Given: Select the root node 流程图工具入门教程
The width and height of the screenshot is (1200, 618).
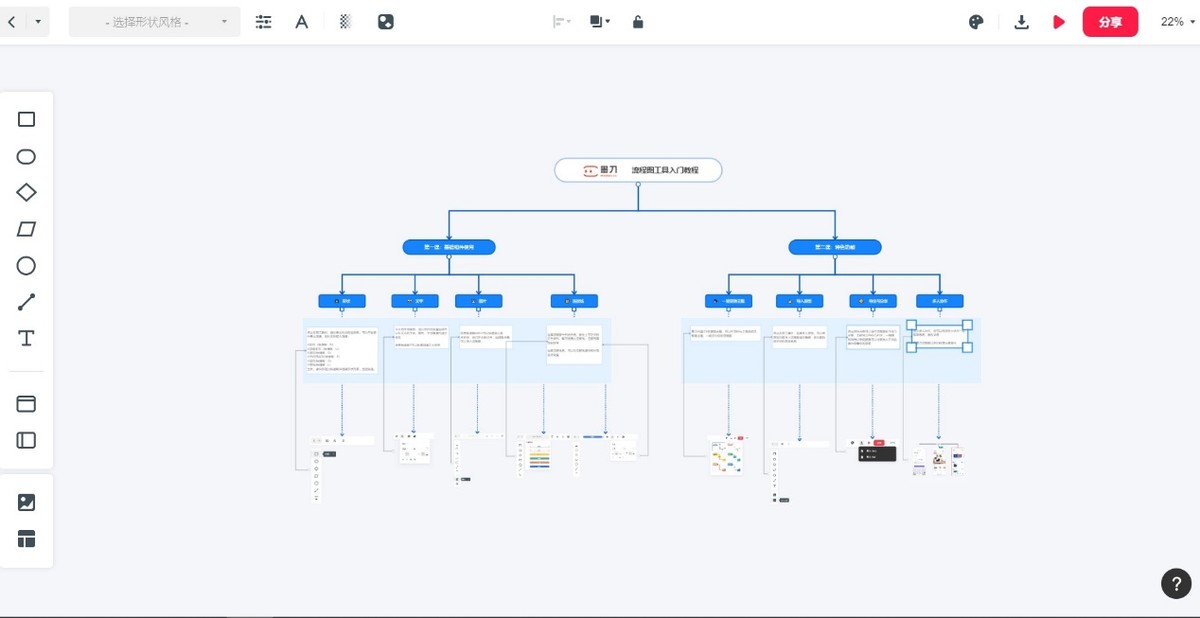Looking at the screenshot, I should point(638,170).
